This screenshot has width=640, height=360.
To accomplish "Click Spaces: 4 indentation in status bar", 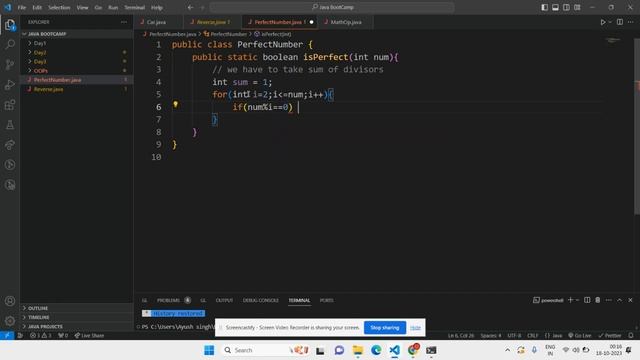I will tap(490, 336).
